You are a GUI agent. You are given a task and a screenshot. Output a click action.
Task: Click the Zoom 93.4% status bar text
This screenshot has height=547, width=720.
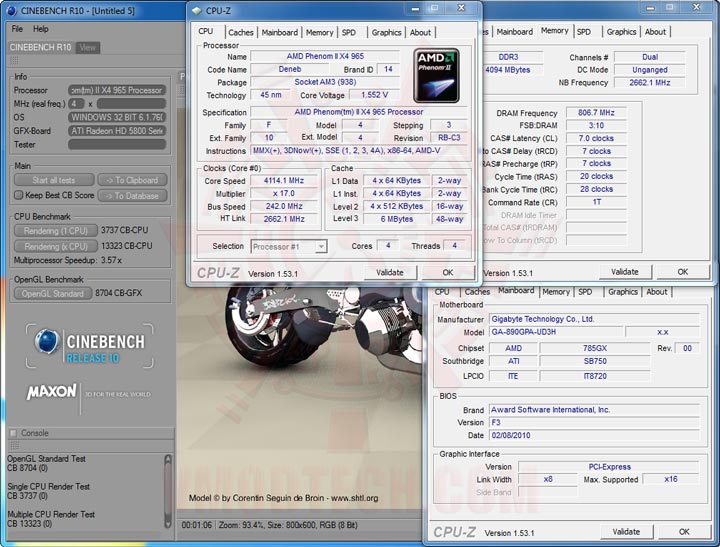pyautogui.click(x=241, y=524)
